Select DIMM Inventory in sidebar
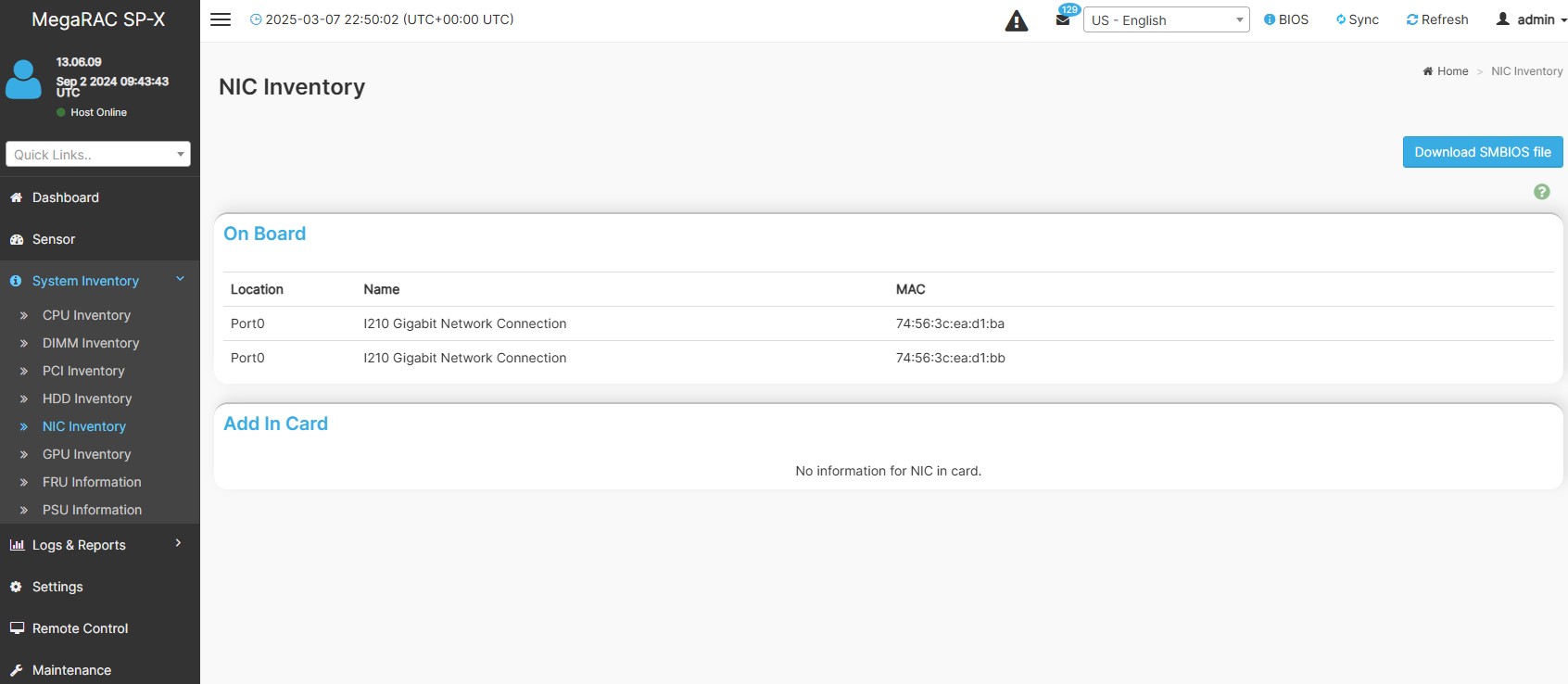Screen dimensions: 1568x684 (x=91, y=343)
